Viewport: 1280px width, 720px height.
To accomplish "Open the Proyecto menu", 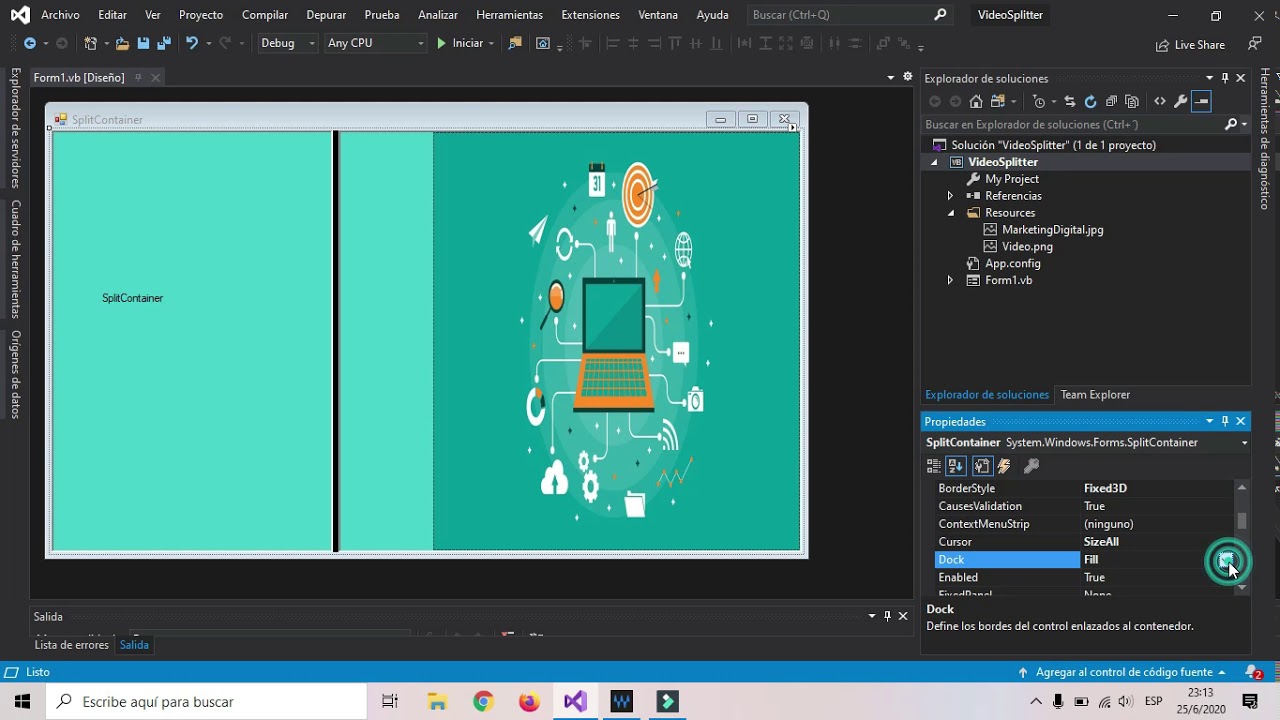I will 200,15.
